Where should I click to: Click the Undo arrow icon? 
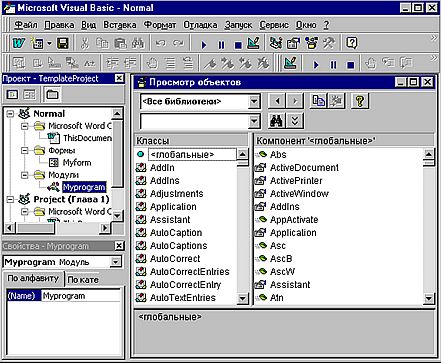[x=161, y=43]
